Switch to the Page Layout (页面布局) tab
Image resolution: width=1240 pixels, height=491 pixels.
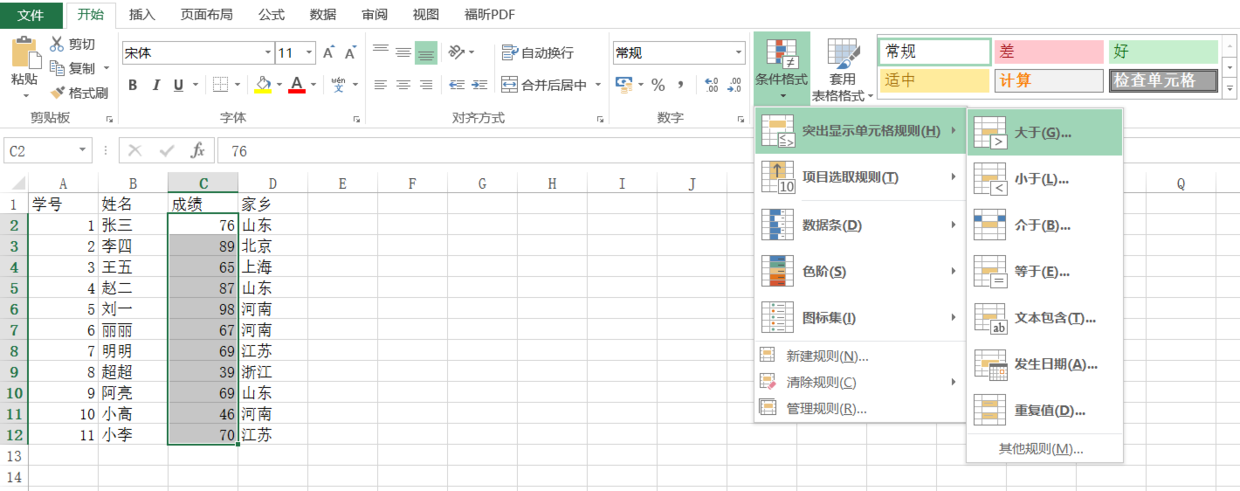pyautogui.click(x=207, y=14)
